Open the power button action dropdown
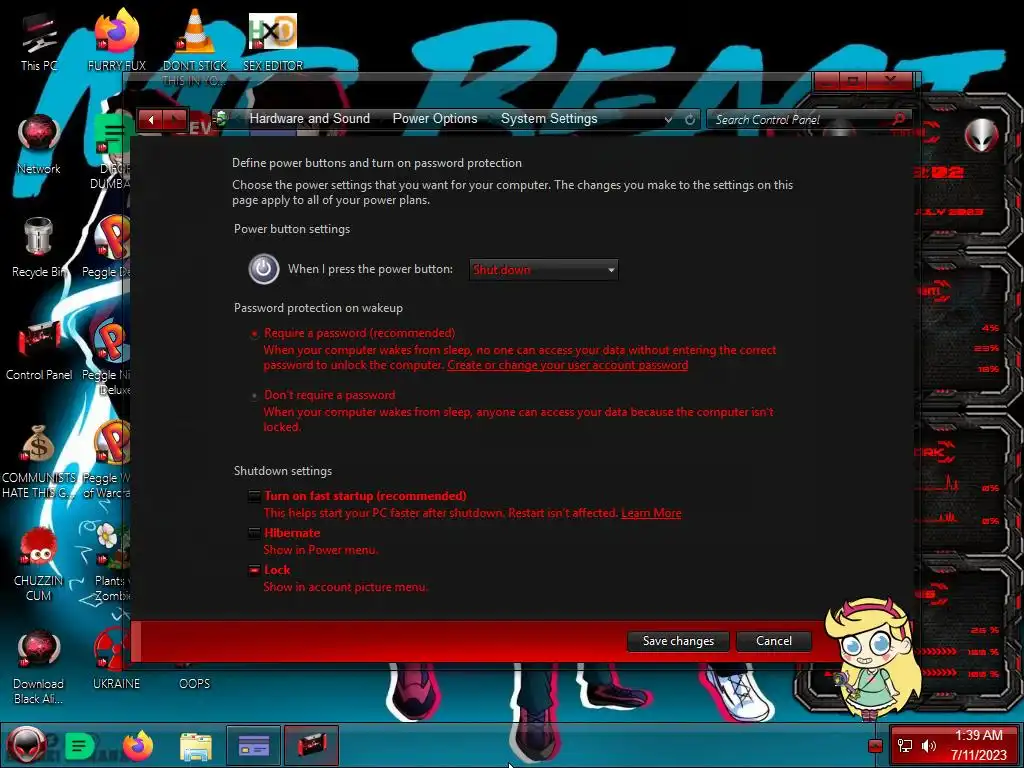The image size is (1024, 768). [x=543, y=270]
